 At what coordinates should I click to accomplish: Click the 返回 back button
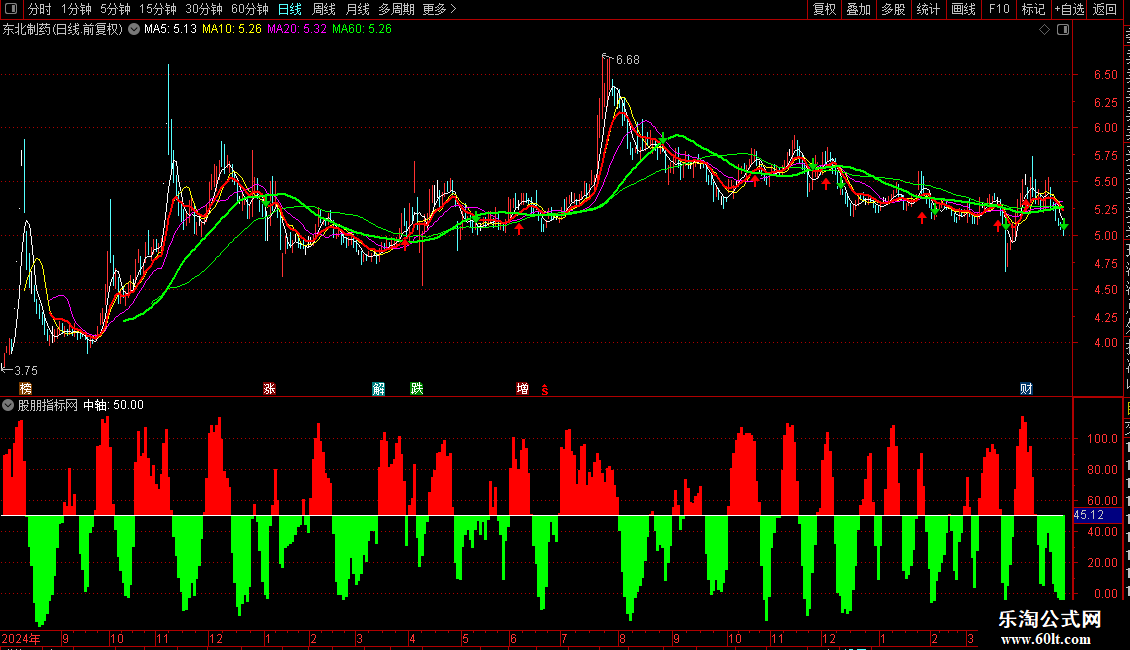1104,9
